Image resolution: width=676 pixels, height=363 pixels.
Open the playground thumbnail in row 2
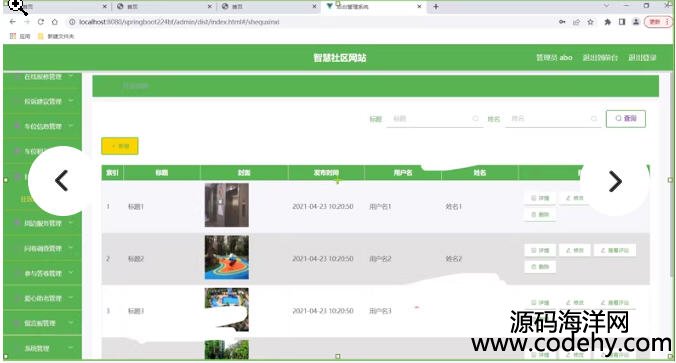pyautogui.click(x=227, y=257)
